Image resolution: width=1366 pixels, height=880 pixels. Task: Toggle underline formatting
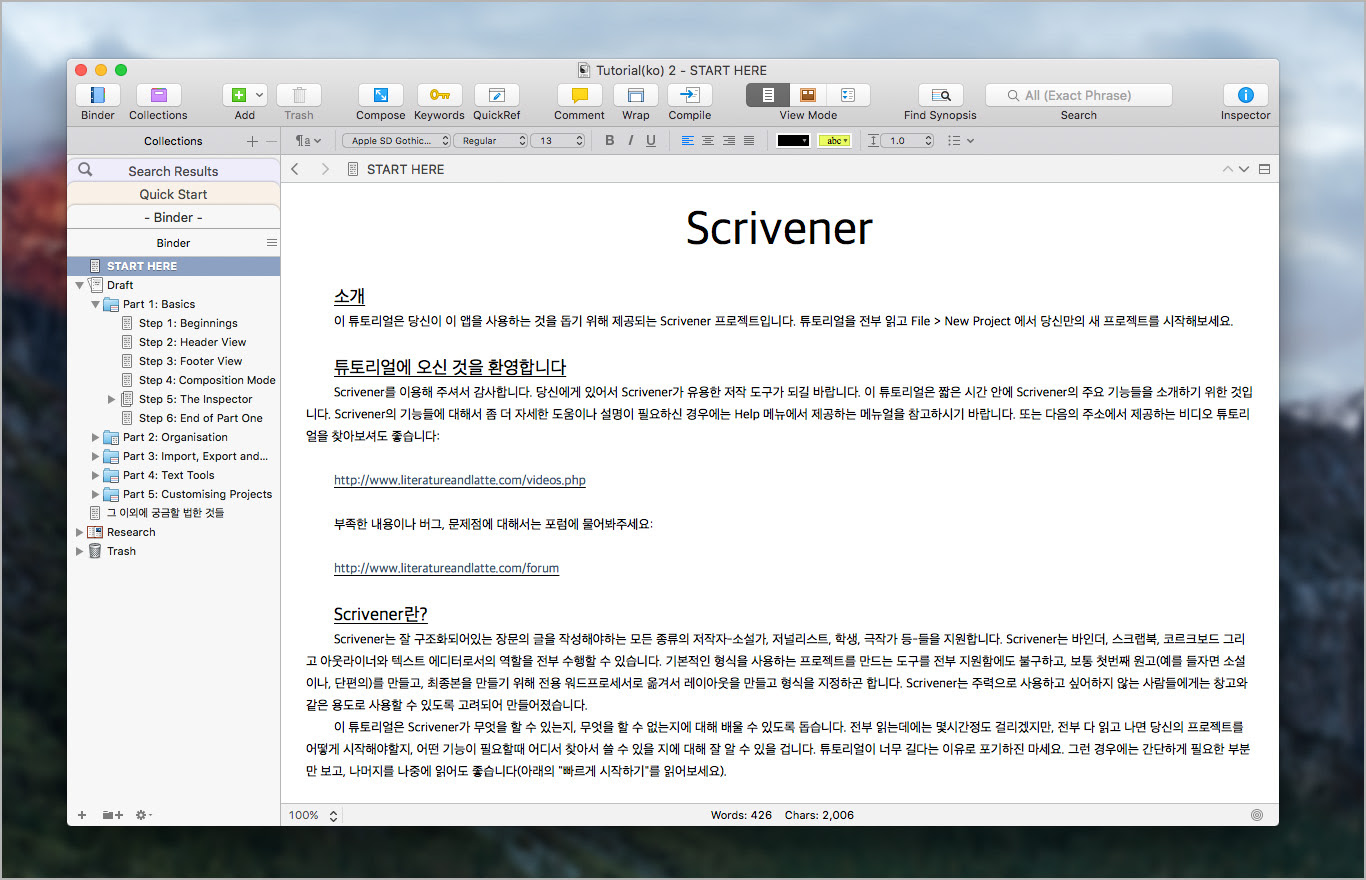tap(651, 141)
